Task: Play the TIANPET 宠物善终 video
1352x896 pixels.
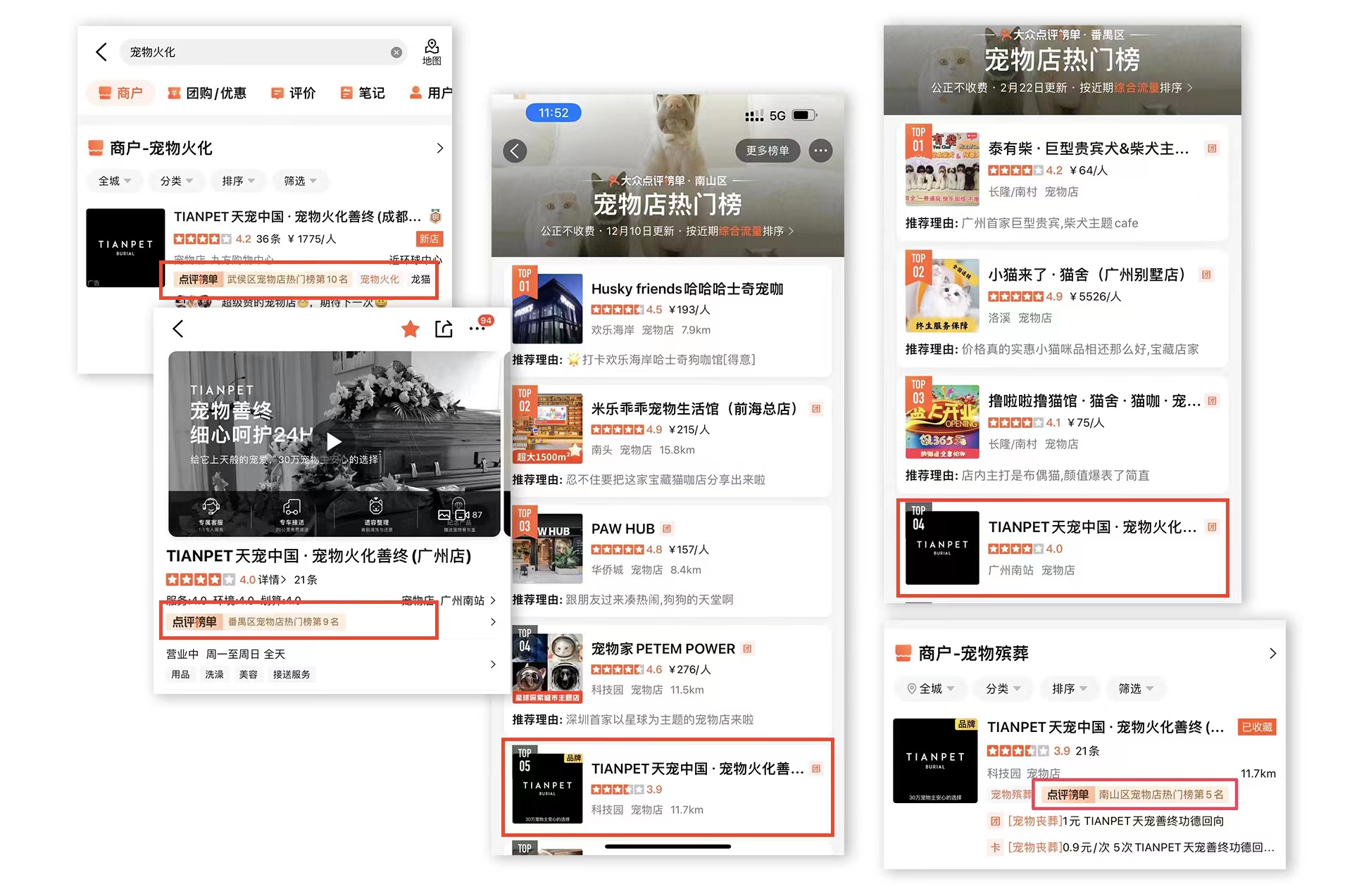Action: (x=334, y=441)
